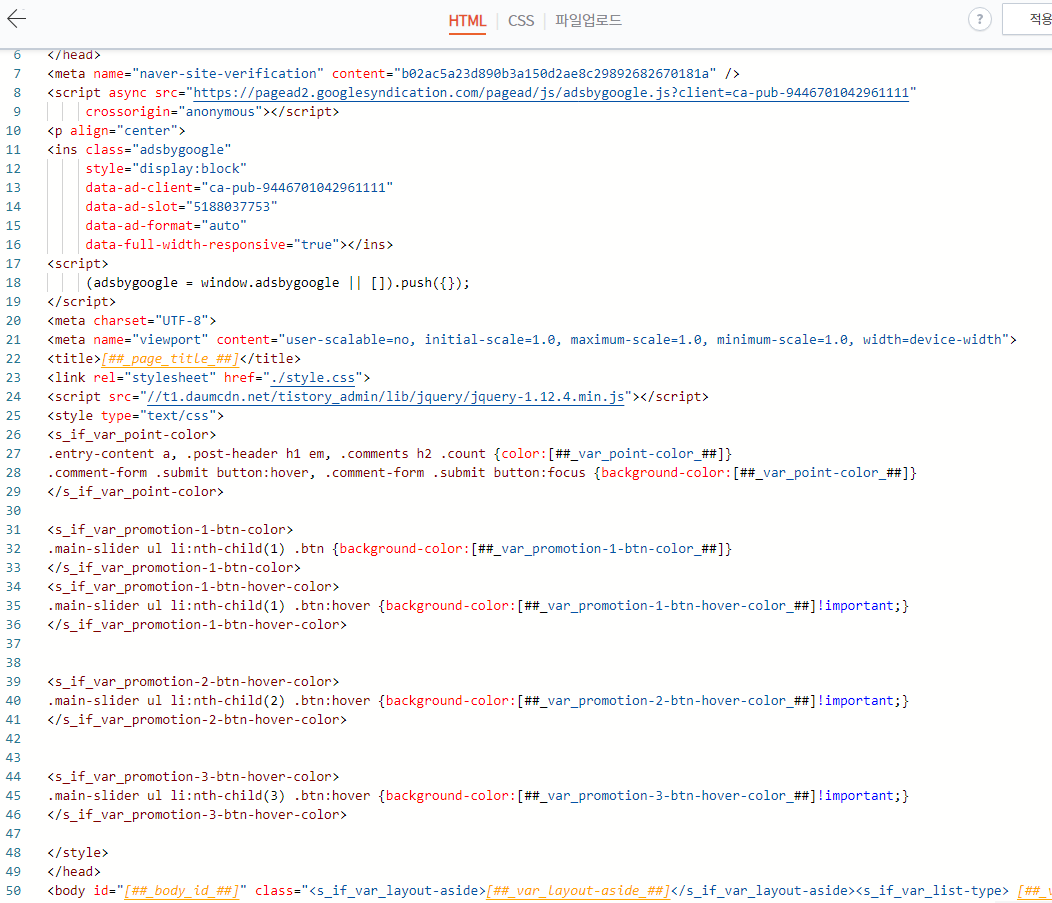Open the jquery-1.12.4.min.js URL link

tap(385, 396)
